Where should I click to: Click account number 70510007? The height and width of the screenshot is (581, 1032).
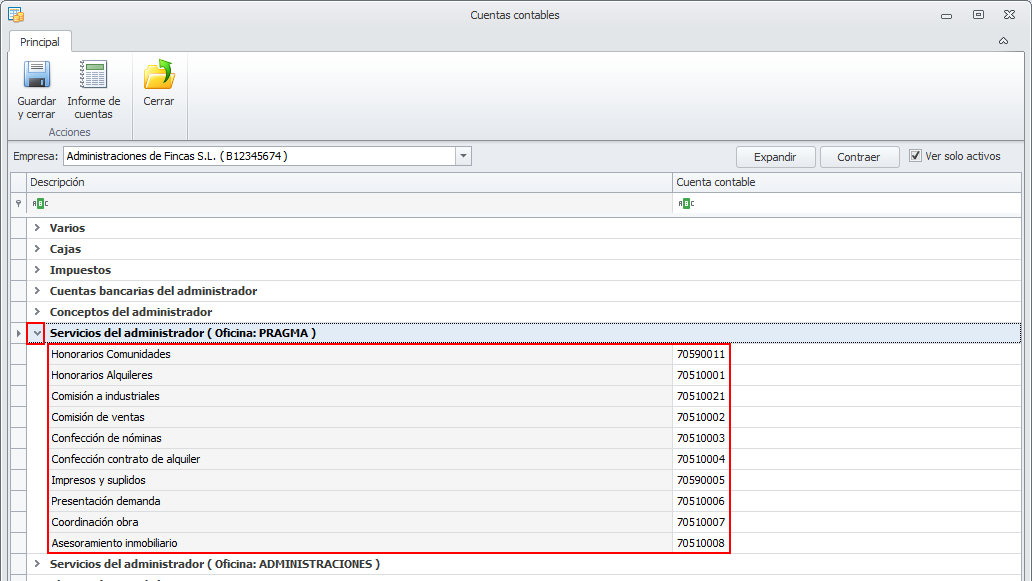pyautogui.click(x=700, y=522)
